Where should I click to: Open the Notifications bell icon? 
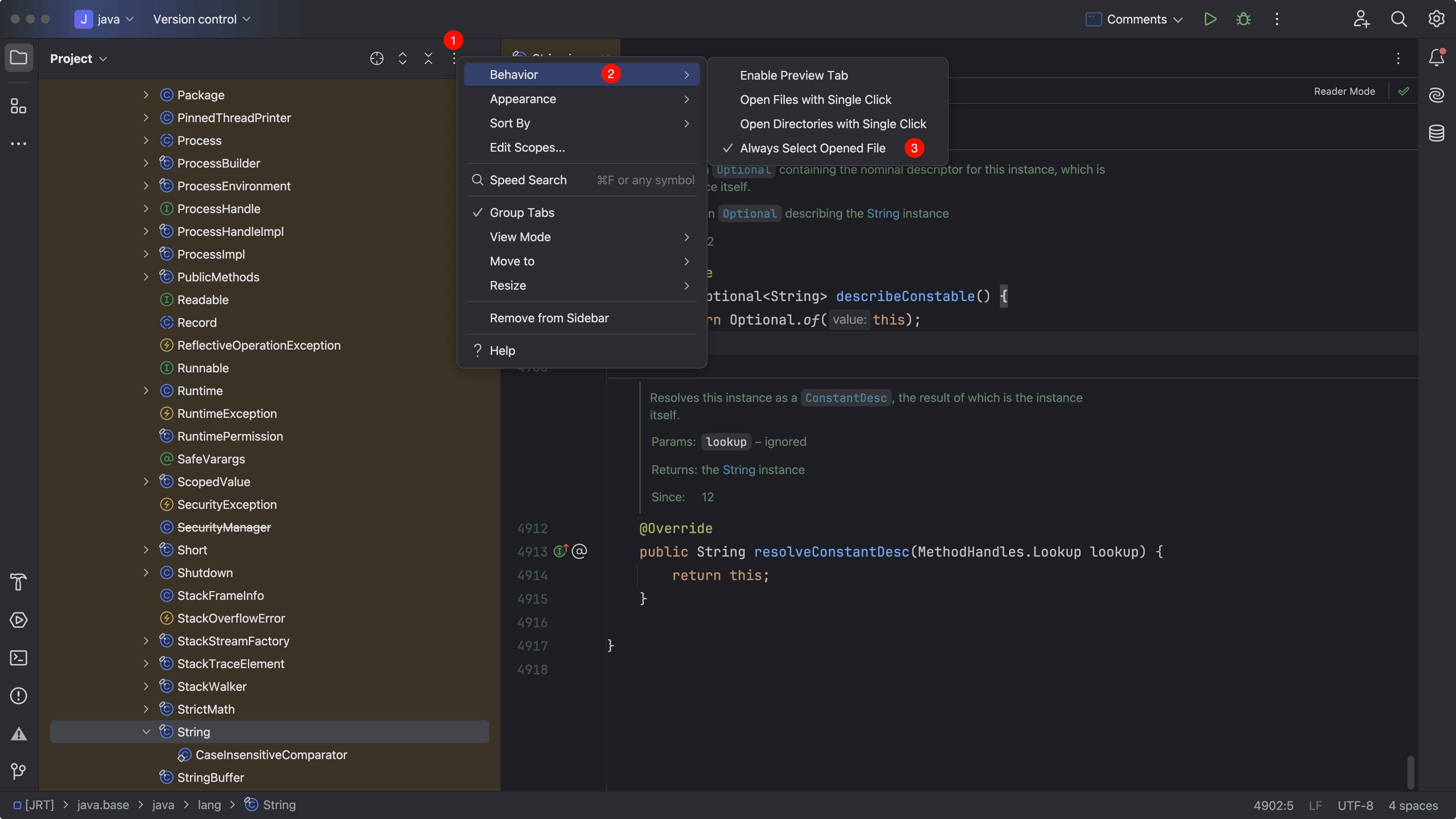click(x=1436, y=58)
